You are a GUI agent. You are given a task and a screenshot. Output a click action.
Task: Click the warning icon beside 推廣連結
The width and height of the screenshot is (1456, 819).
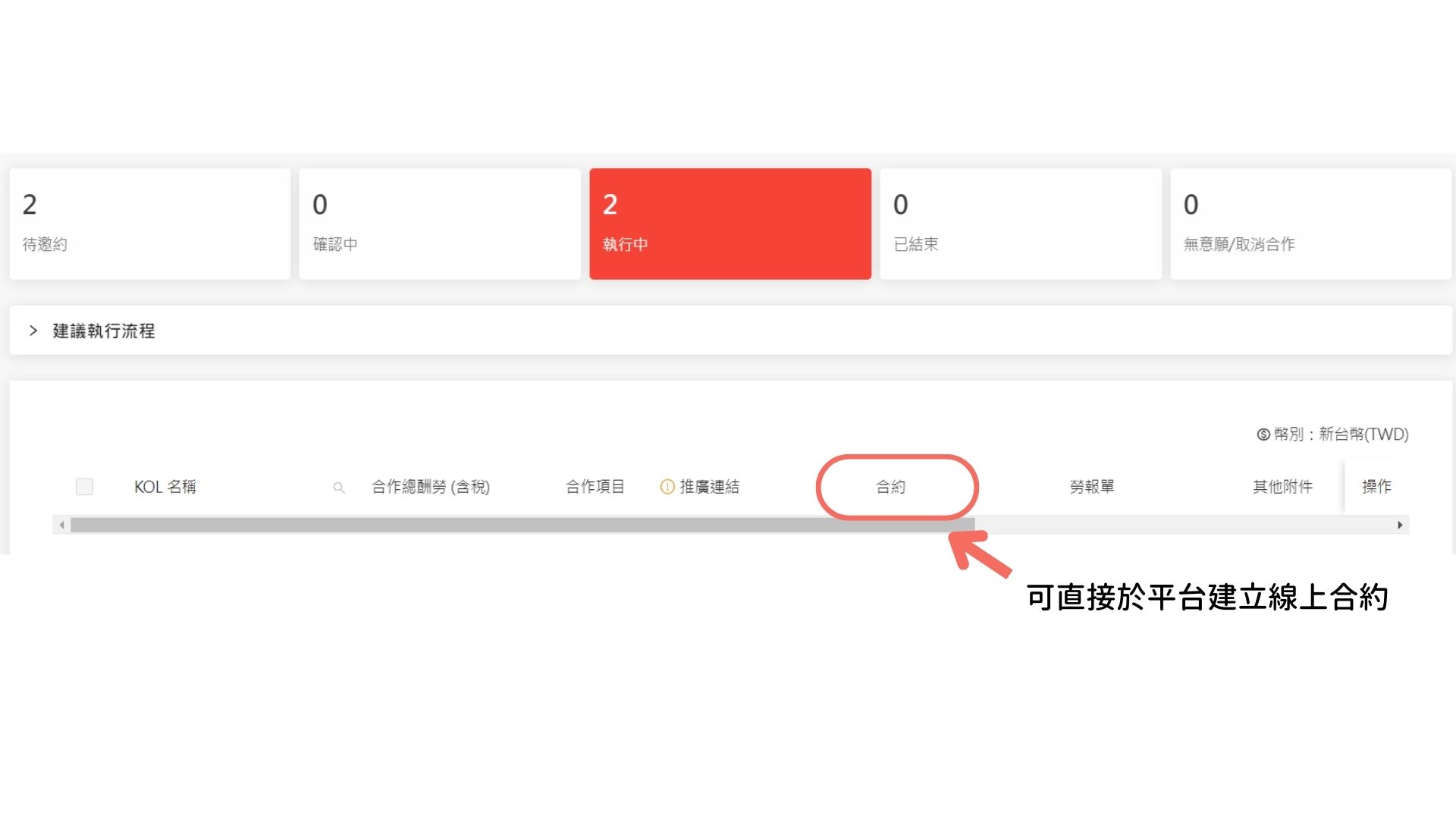[x=667, y=487]
